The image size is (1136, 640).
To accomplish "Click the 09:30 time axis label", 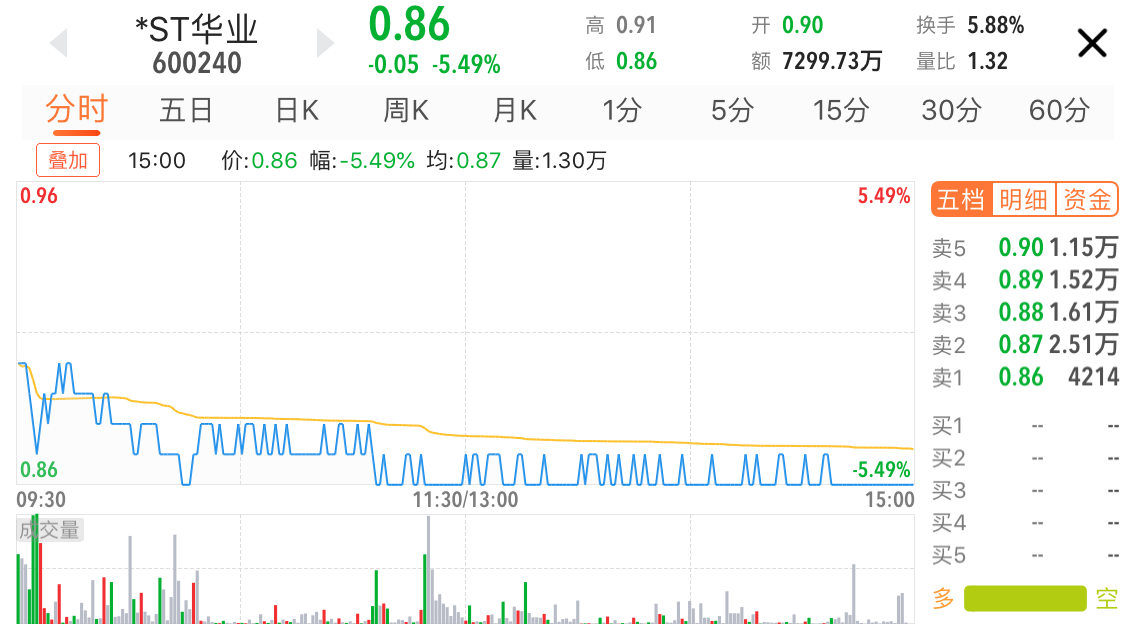I will pyautogui.click(x=41, y=499).
